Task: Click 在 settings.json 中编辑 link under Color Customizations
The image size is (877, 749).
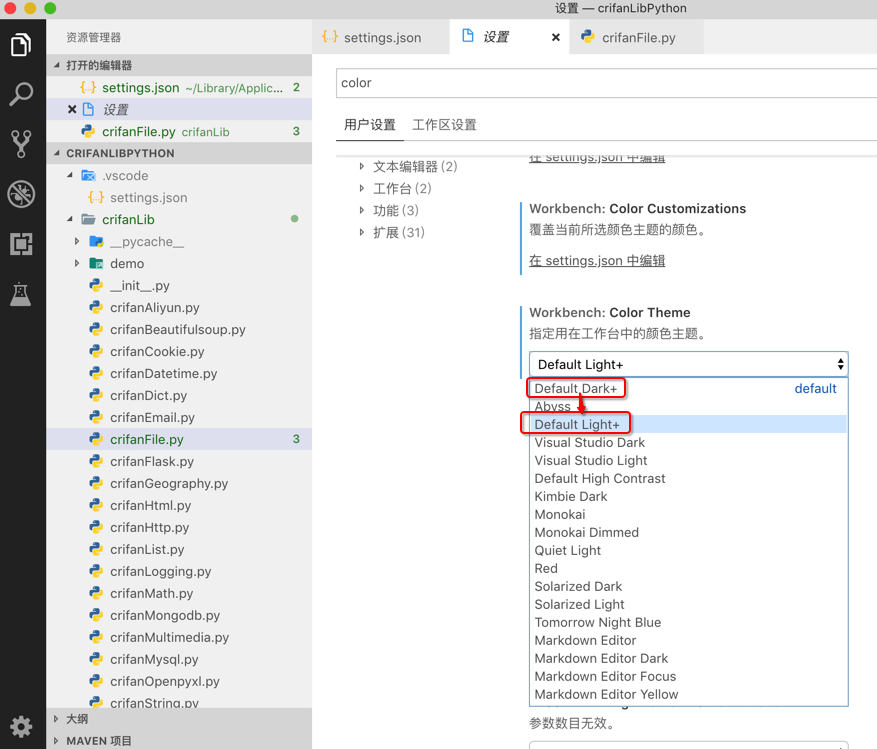Action: click(597, 261)
